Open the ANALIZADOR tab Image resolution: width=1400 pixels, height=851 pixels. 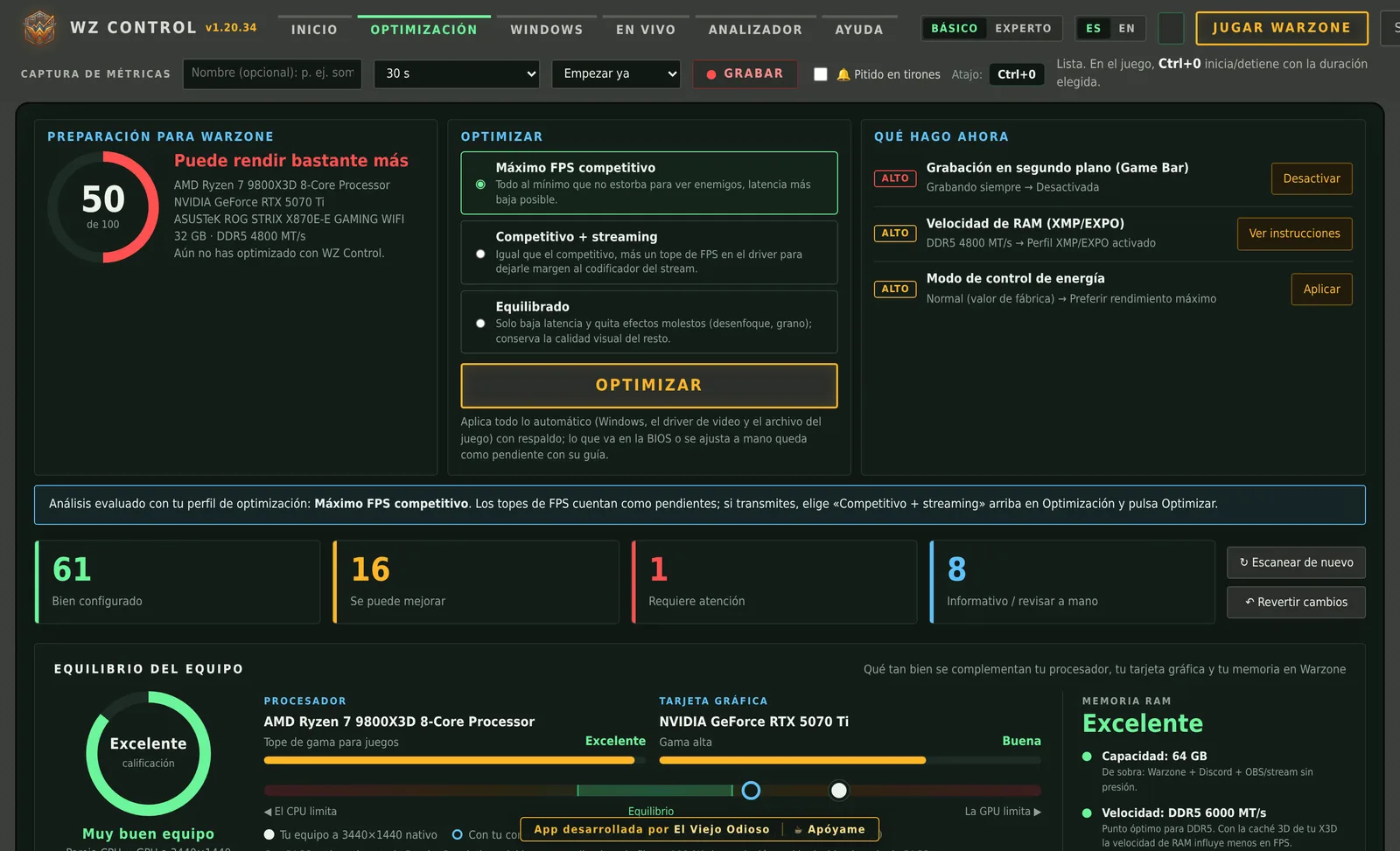coord(755,29)
